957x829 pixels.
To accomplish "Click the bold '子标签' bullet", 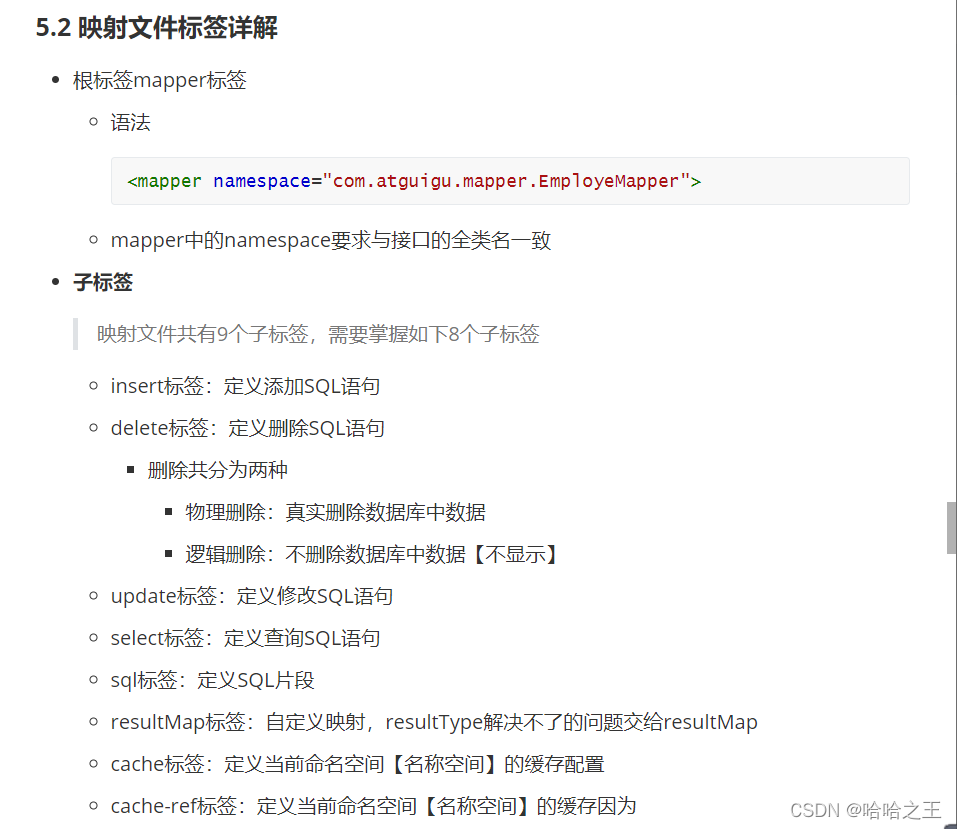I will coord(103,282).
